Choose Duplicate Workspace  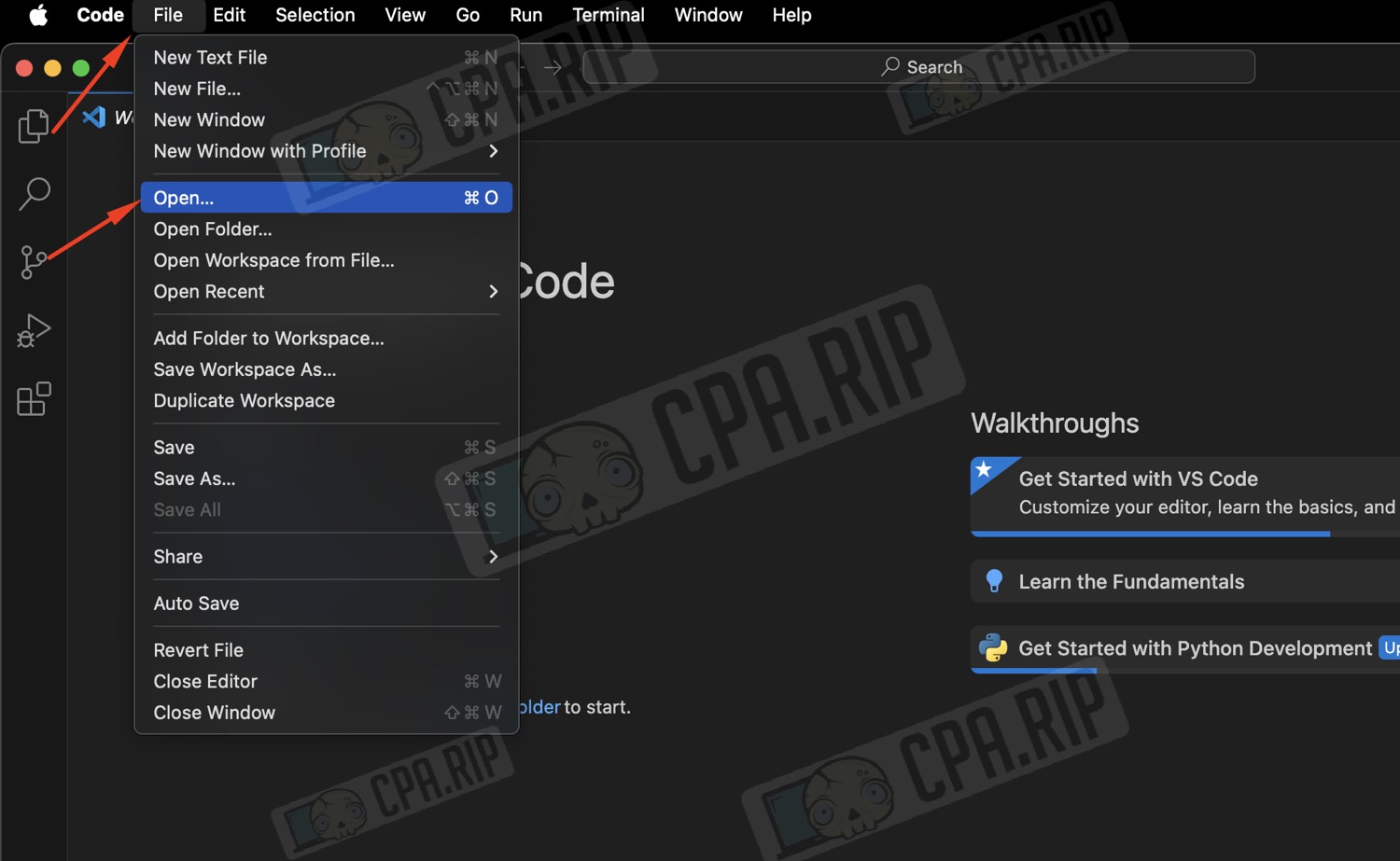[326, 400]
